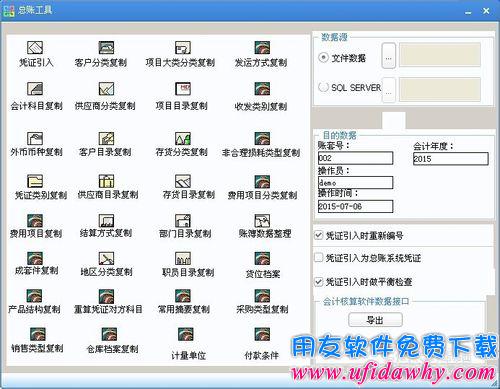The height and width of the screenshot is (389, 500).
Task: Launch 部门目录复制 tool
Action: [183, 220]
